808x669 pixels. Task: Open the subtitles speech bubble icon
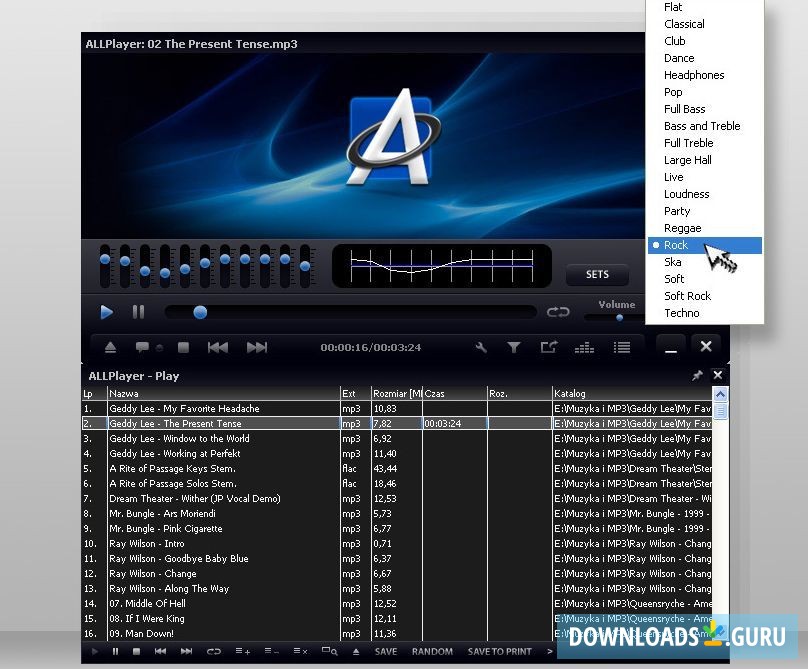[x=142, y=347]
